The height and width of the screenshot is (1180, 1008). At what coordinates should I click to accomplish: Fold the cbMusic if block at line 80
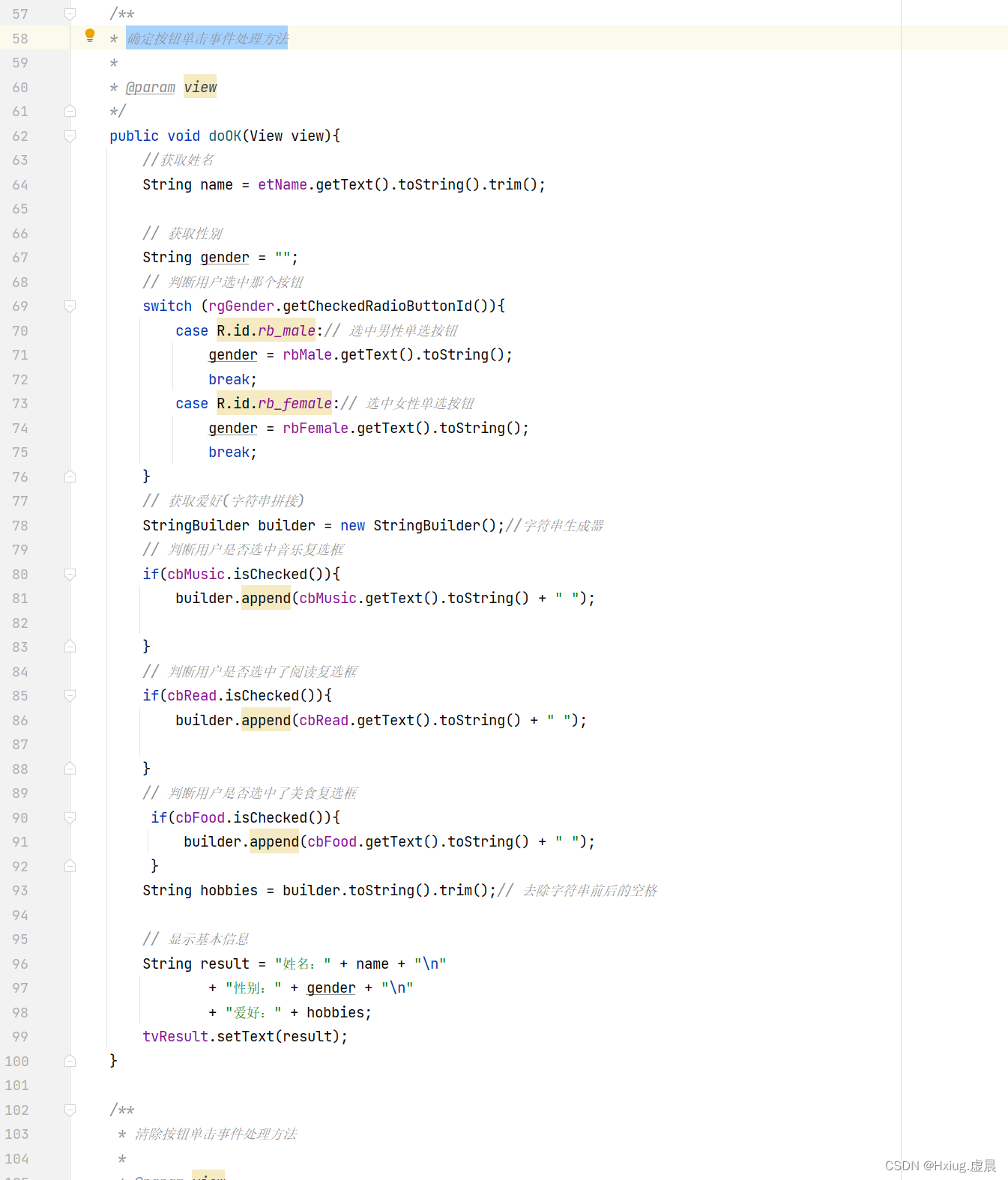coord(70,574)
